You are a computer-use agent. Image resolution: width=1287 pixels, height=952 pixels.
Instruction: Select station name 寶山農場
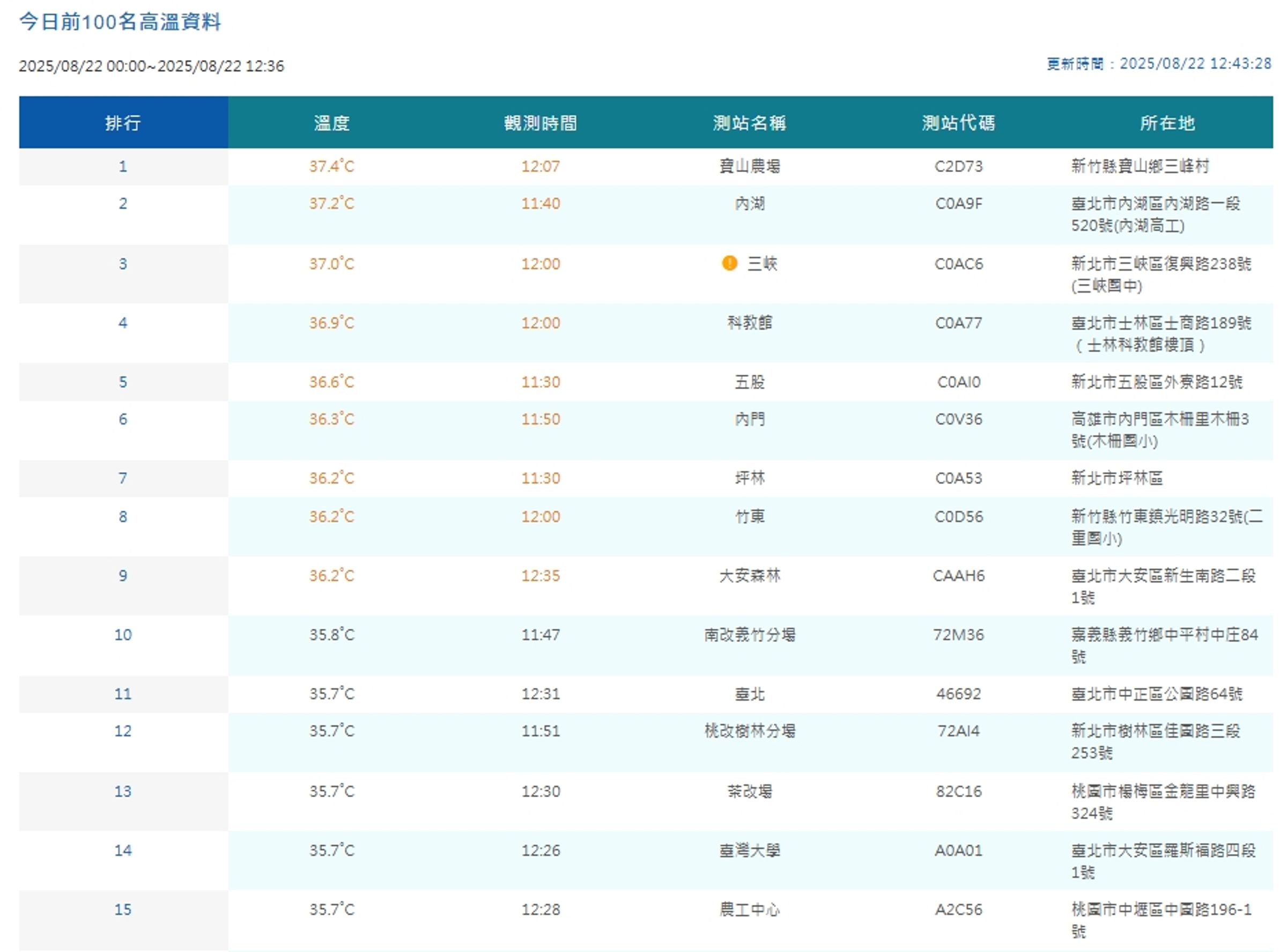(x=750, y=166)
